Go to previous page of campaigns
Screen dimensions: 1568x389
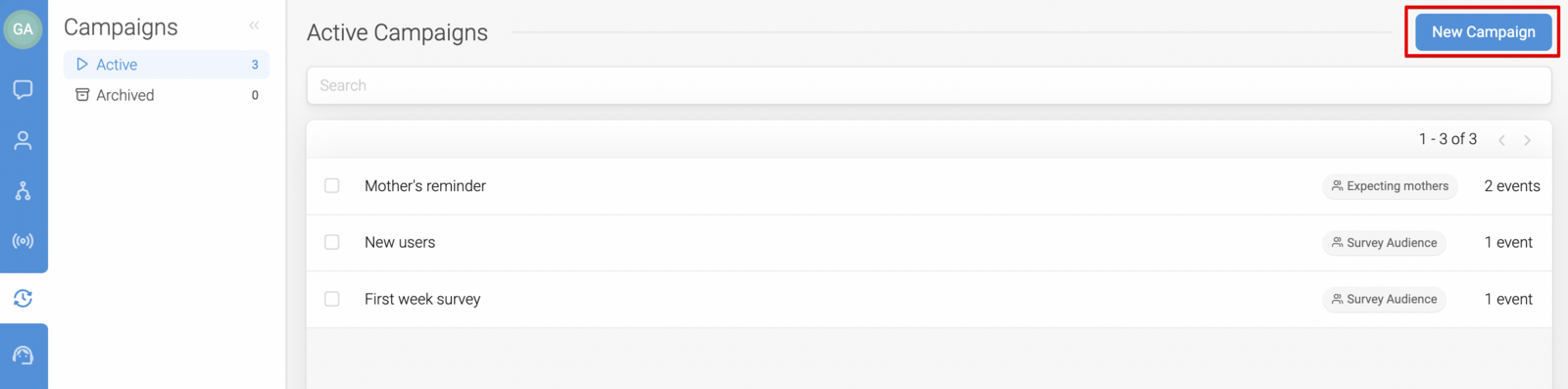coord(1501,140)
